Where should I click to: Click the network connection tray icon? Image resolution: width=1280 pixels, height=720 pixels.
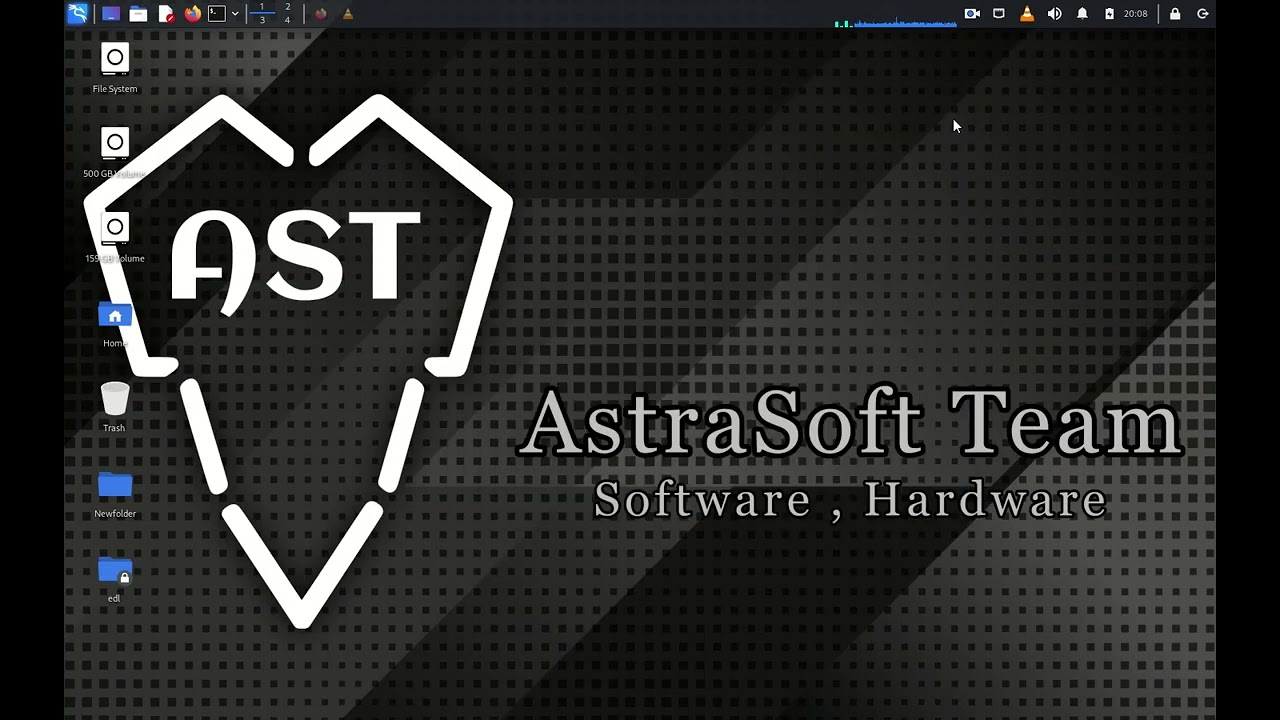[x=999, y=14]
